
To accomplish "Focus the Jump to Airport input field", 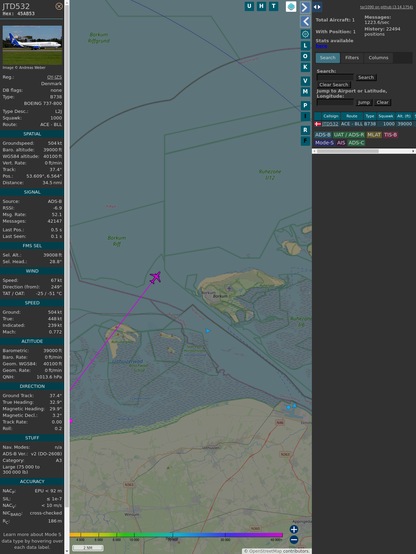I will [335, 102].
